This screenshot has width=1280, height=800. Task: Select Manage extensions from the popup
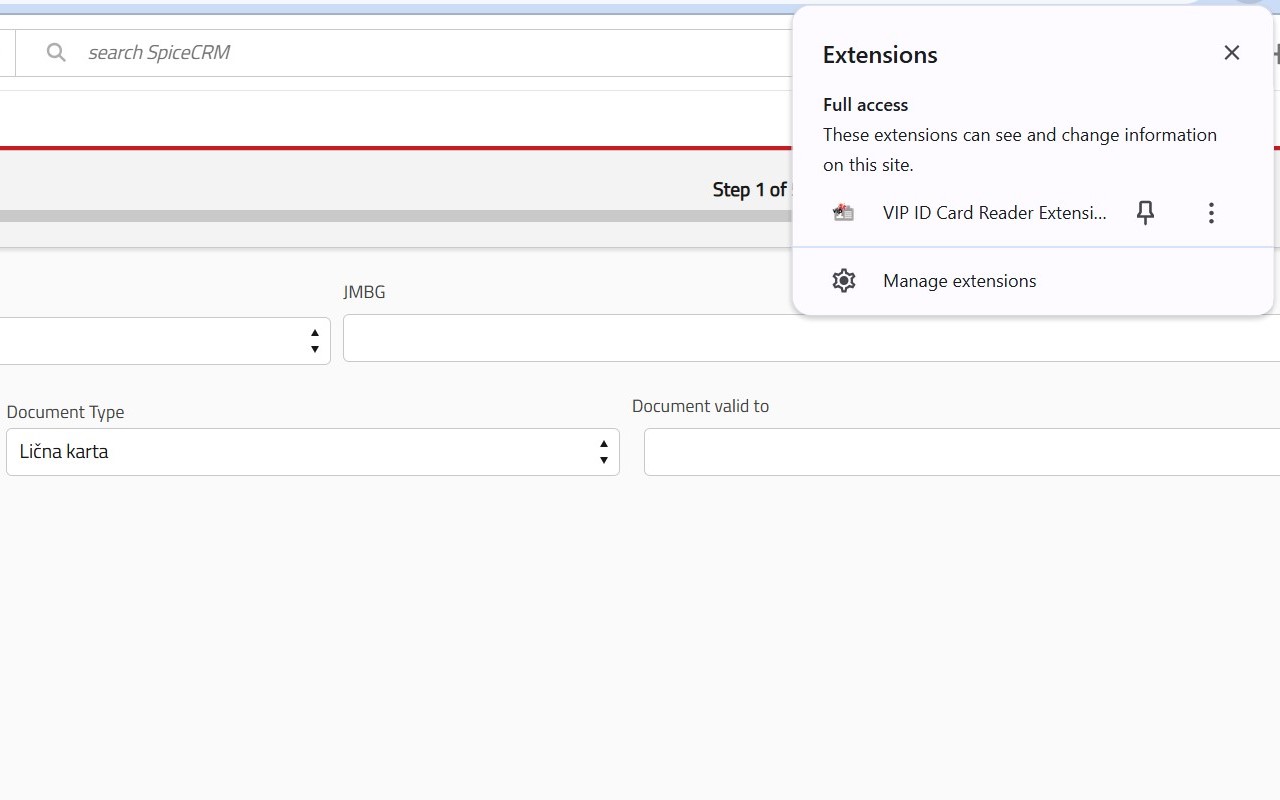point(958,280)
